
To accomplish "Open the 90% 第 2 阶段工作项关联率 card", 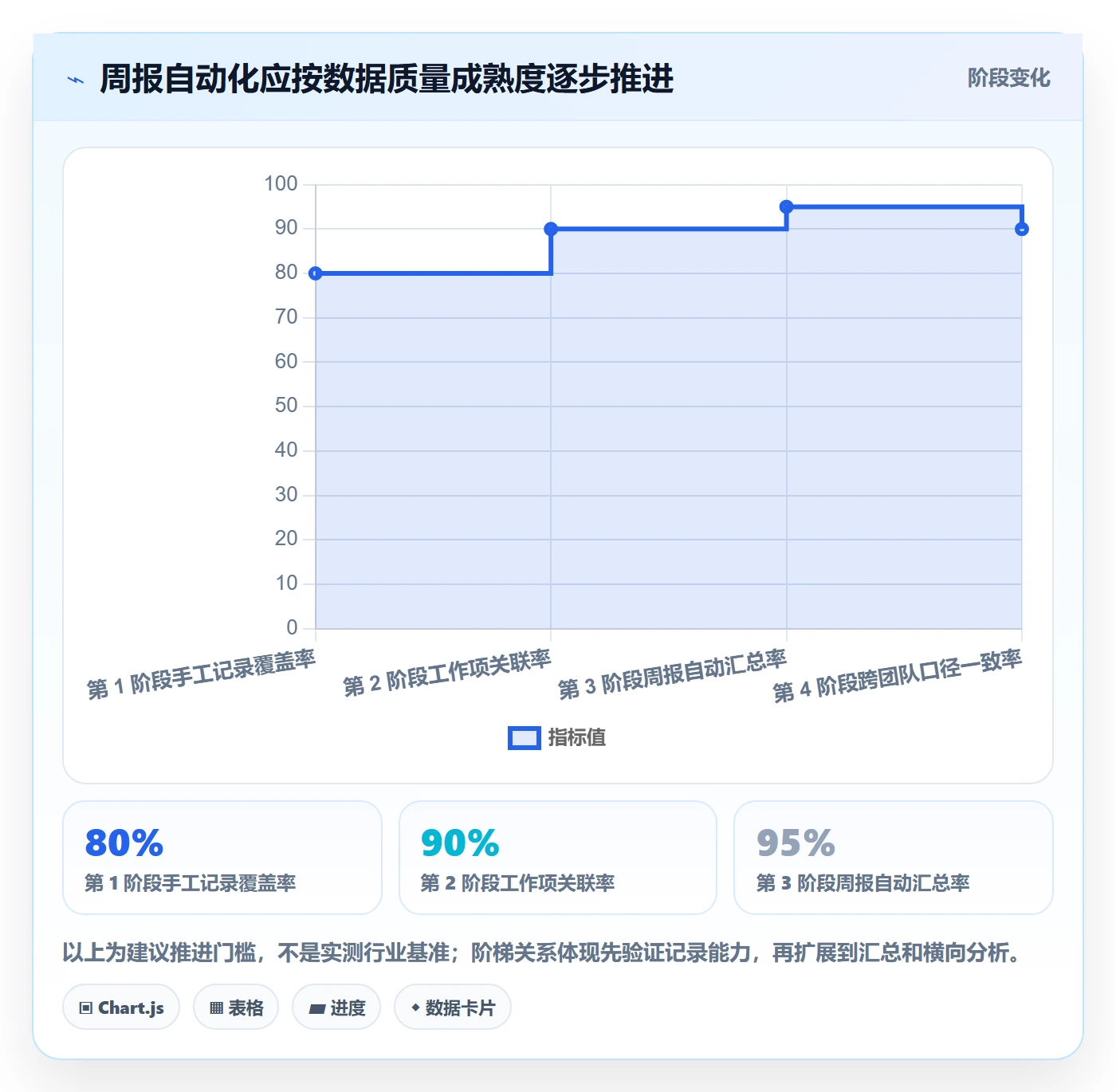I will pyautogui.click(x=558, y=858).
